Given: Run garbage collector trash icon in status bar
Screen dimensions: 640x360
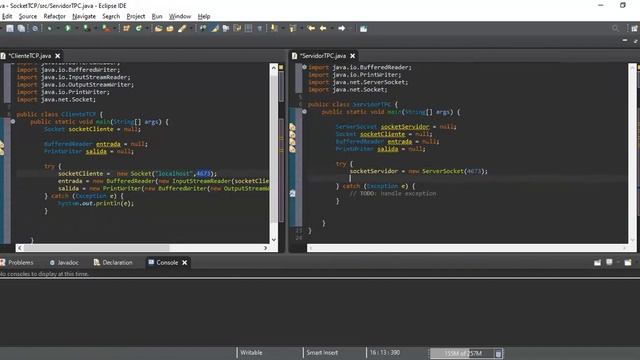Looking at the screenshot, I should (x=498, y=353).
